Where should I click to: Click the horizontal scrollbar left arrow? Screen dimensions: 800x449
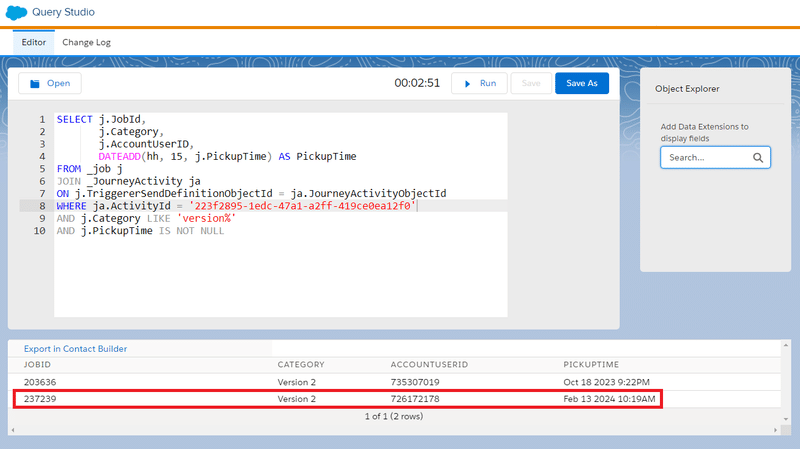(x=13, y=430)
